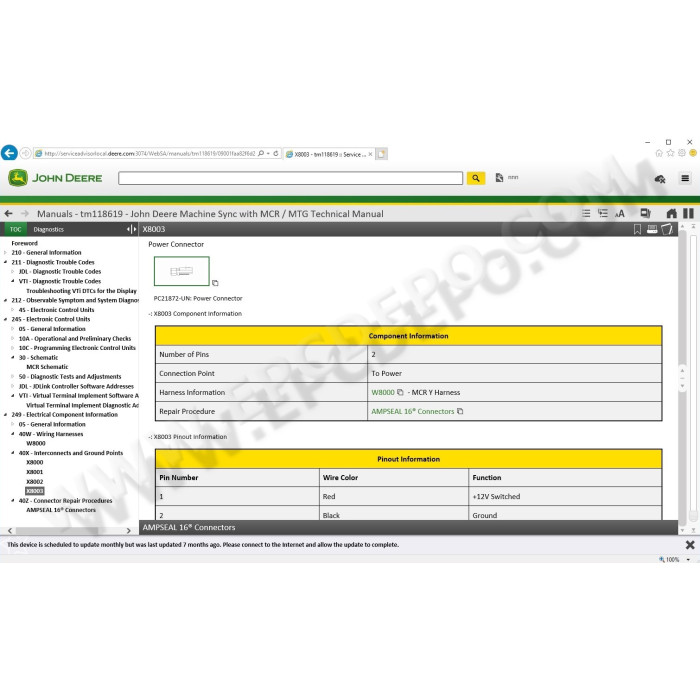
Task: Select X8001 in the TOC tree
Action: tap(35, 472)
